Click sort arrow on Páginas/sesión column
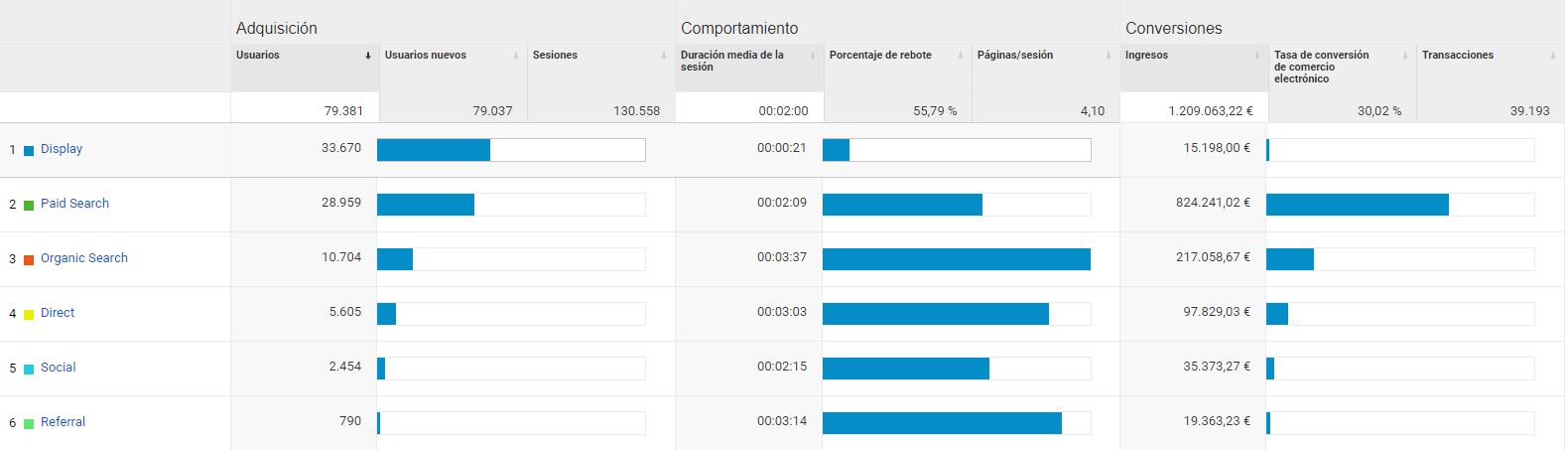1568x450 pixels. 1109,57
